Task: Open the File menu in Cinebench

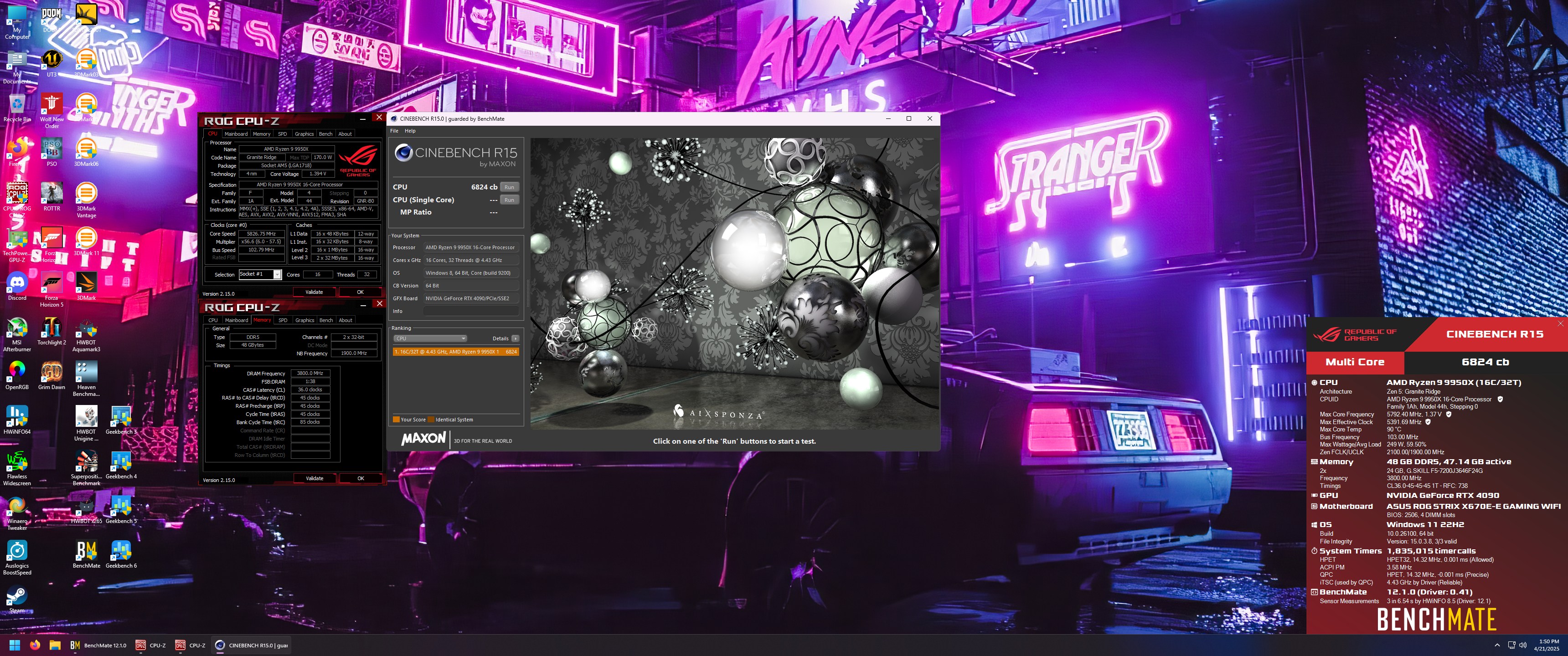Action: coord(394,131)
